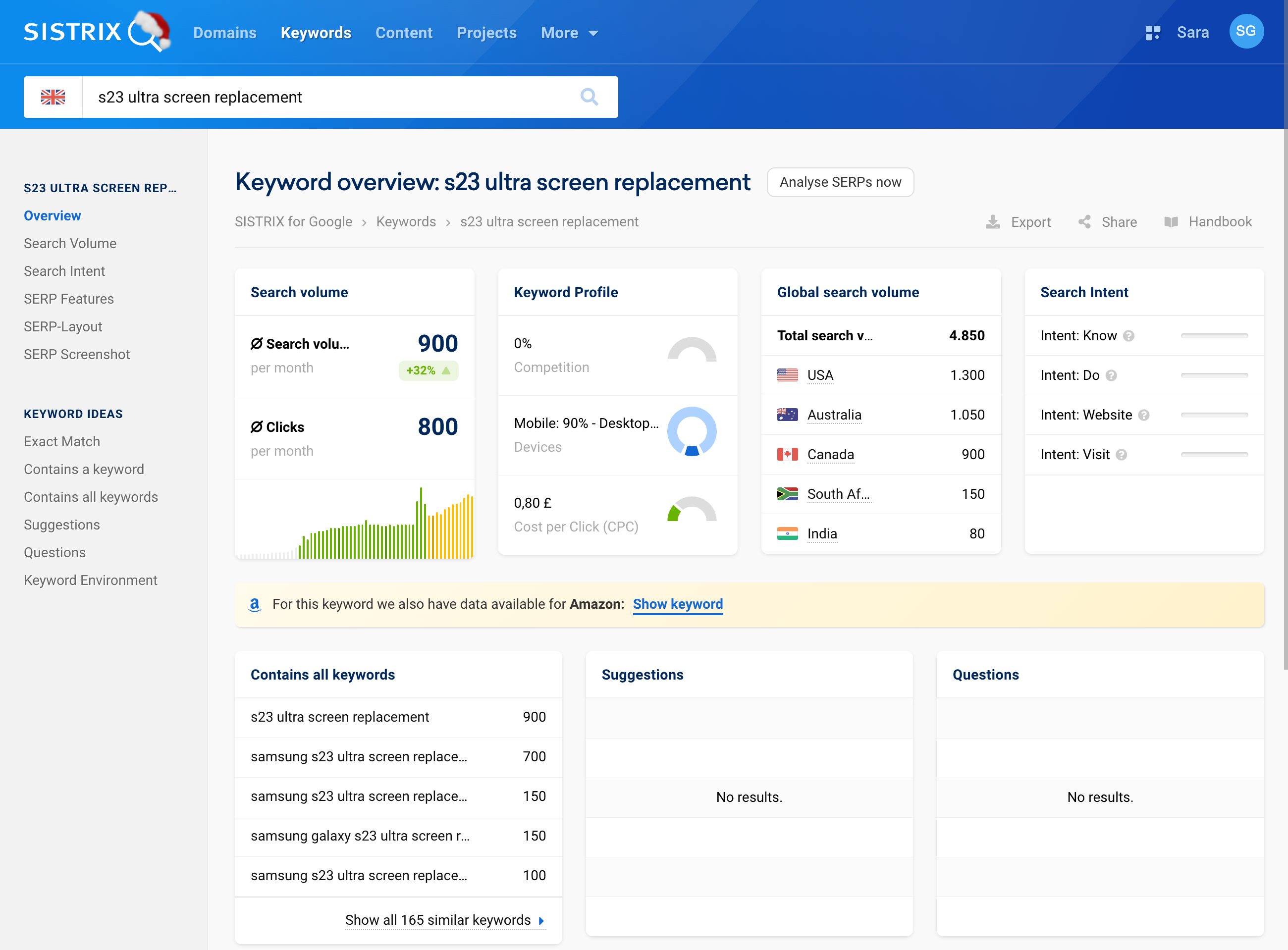Click the magnifier search icon in search bar
The image size is (1288, 950).
[x=589, y=97]
